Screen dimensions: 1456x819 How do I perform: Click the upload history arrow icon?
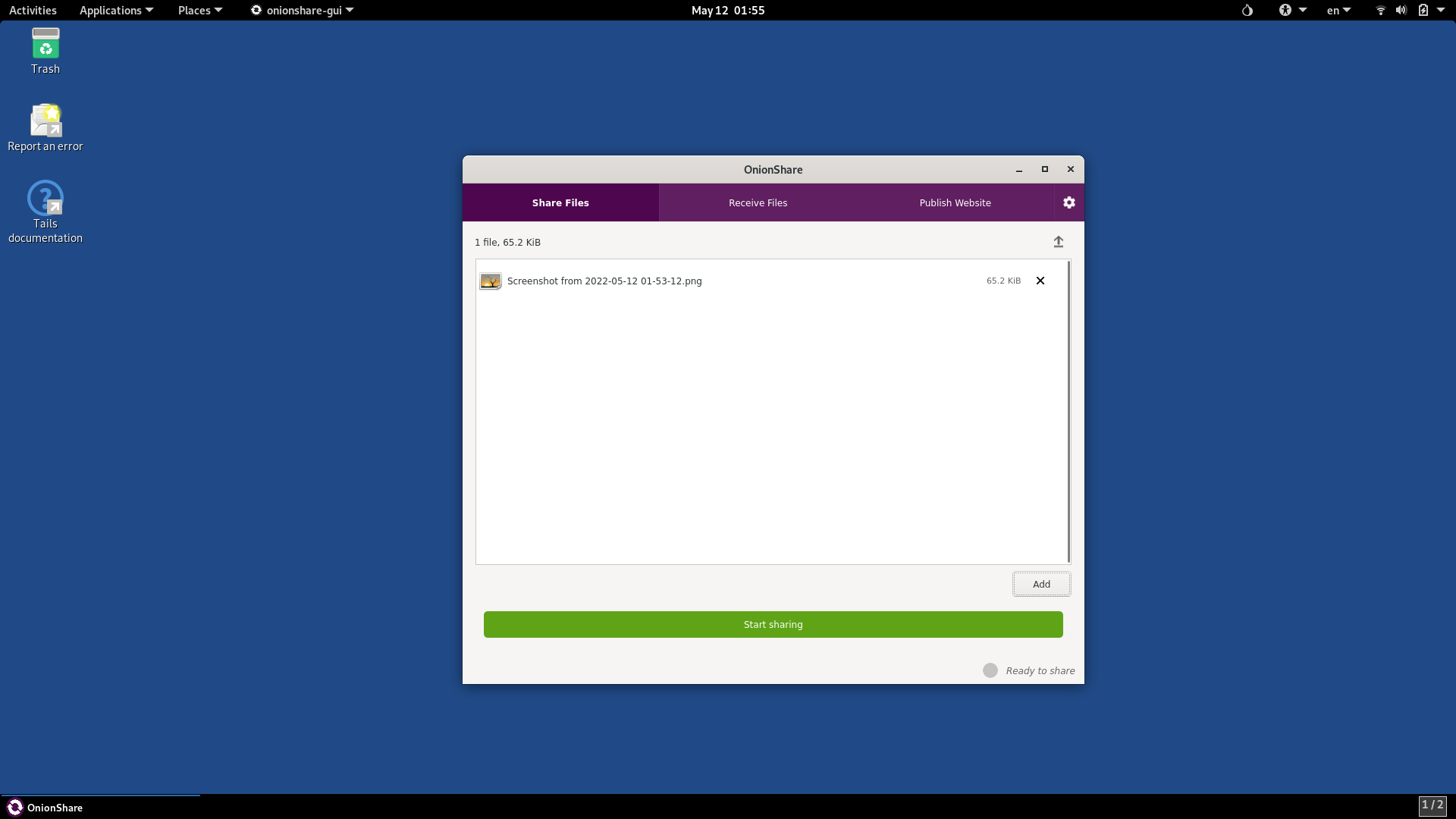(1058, 242)
